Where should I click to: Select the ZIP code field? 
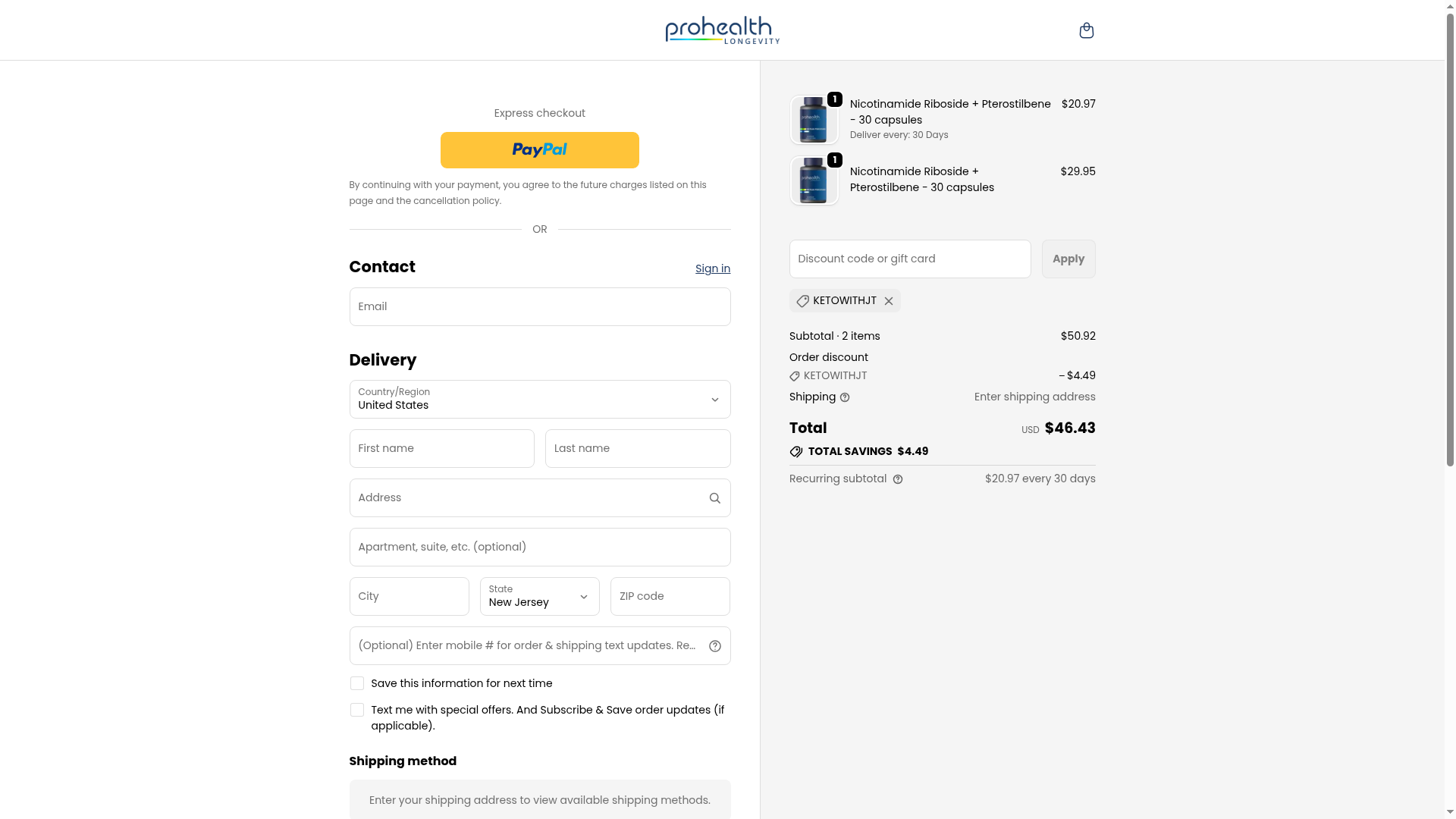(x=670, y=597)
